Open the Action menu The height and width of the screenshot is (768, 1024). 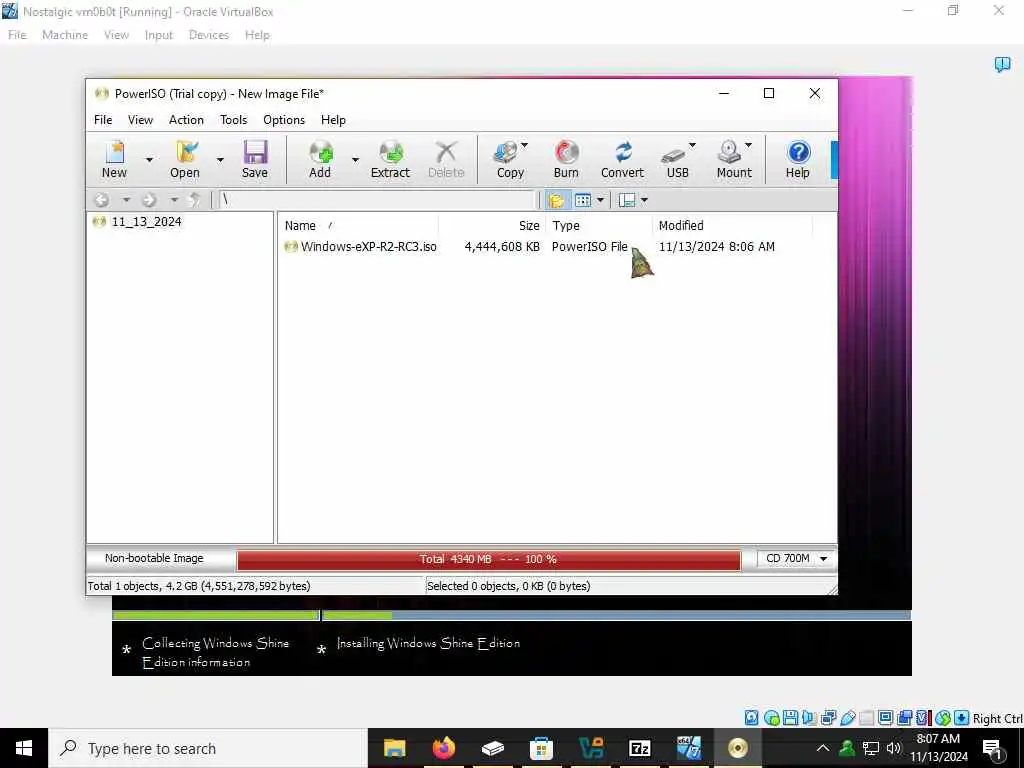point(186,120)
